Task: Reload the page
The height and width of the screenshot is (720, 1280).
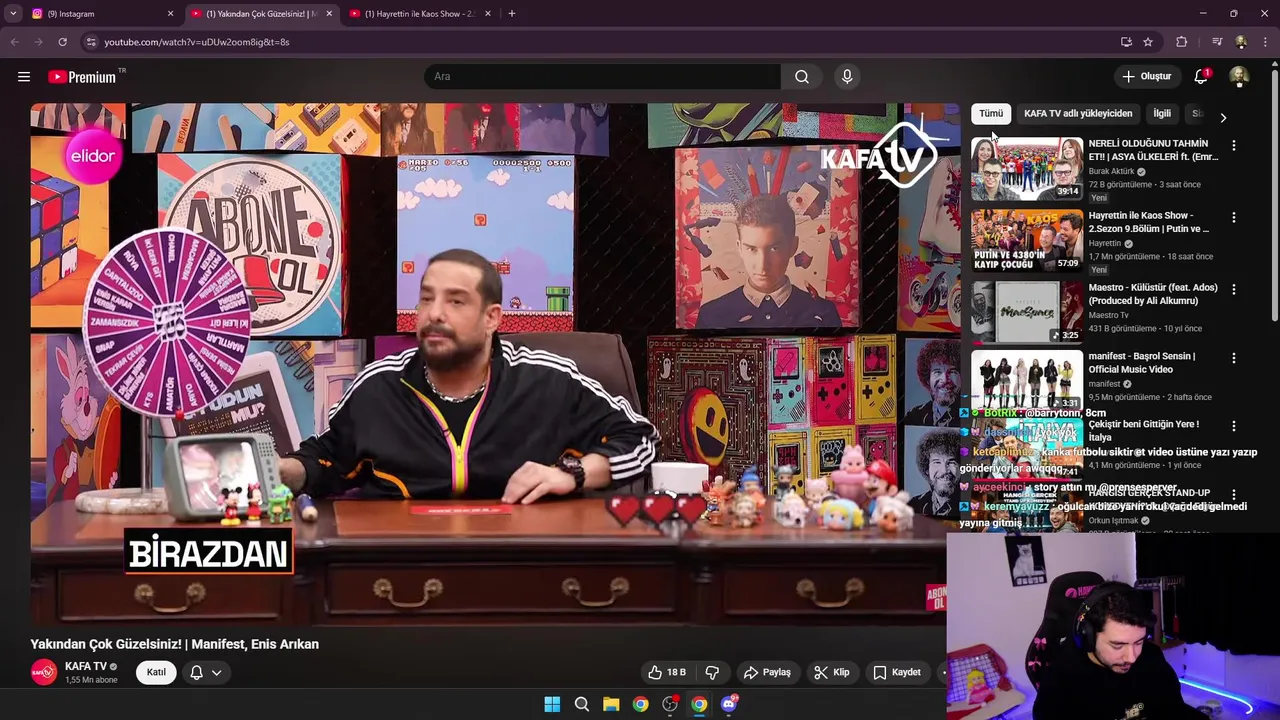Action: pos(62,42)
